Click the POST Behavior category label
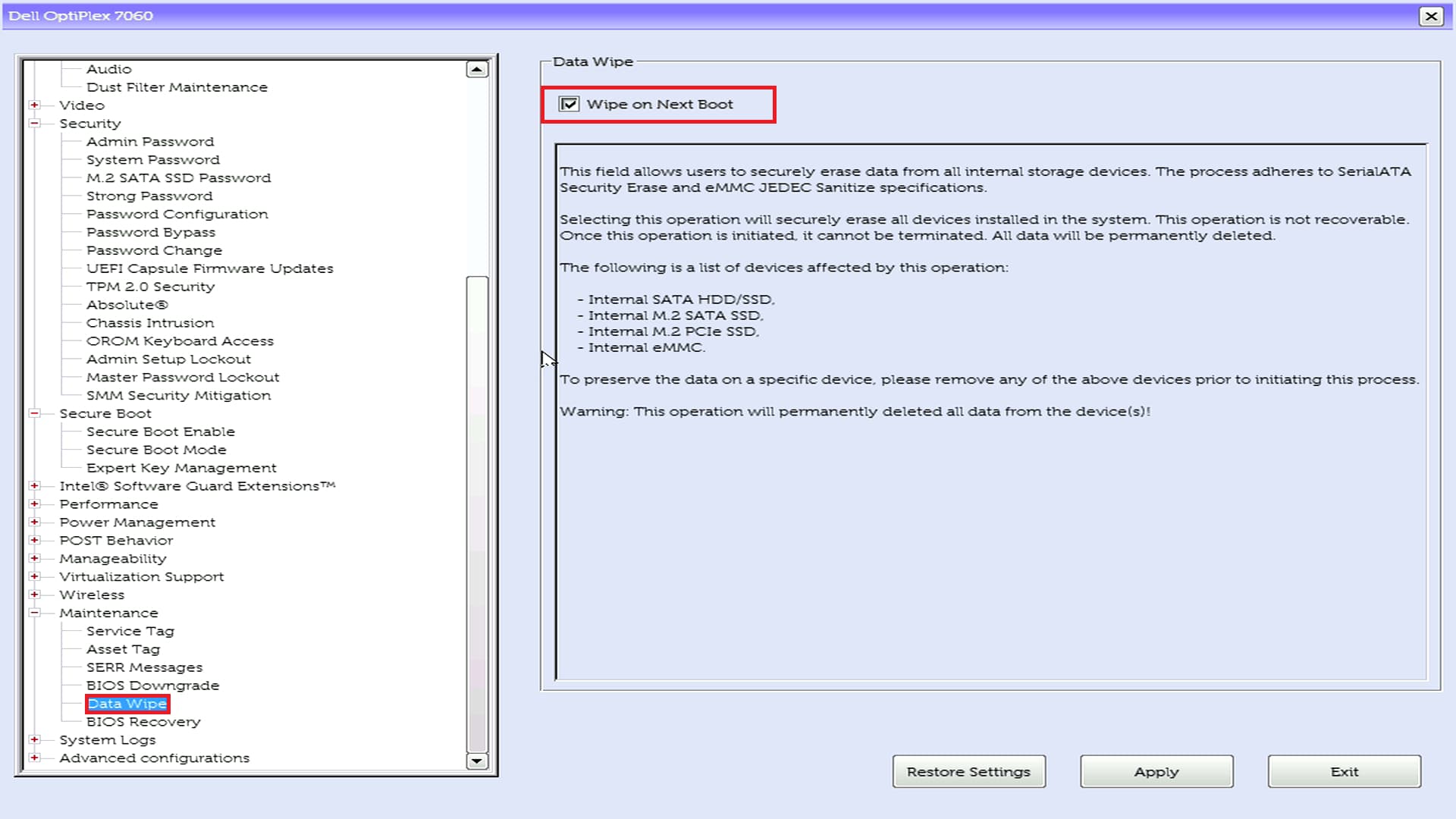The image size is (1456, 819). click(x=116, y=541)
